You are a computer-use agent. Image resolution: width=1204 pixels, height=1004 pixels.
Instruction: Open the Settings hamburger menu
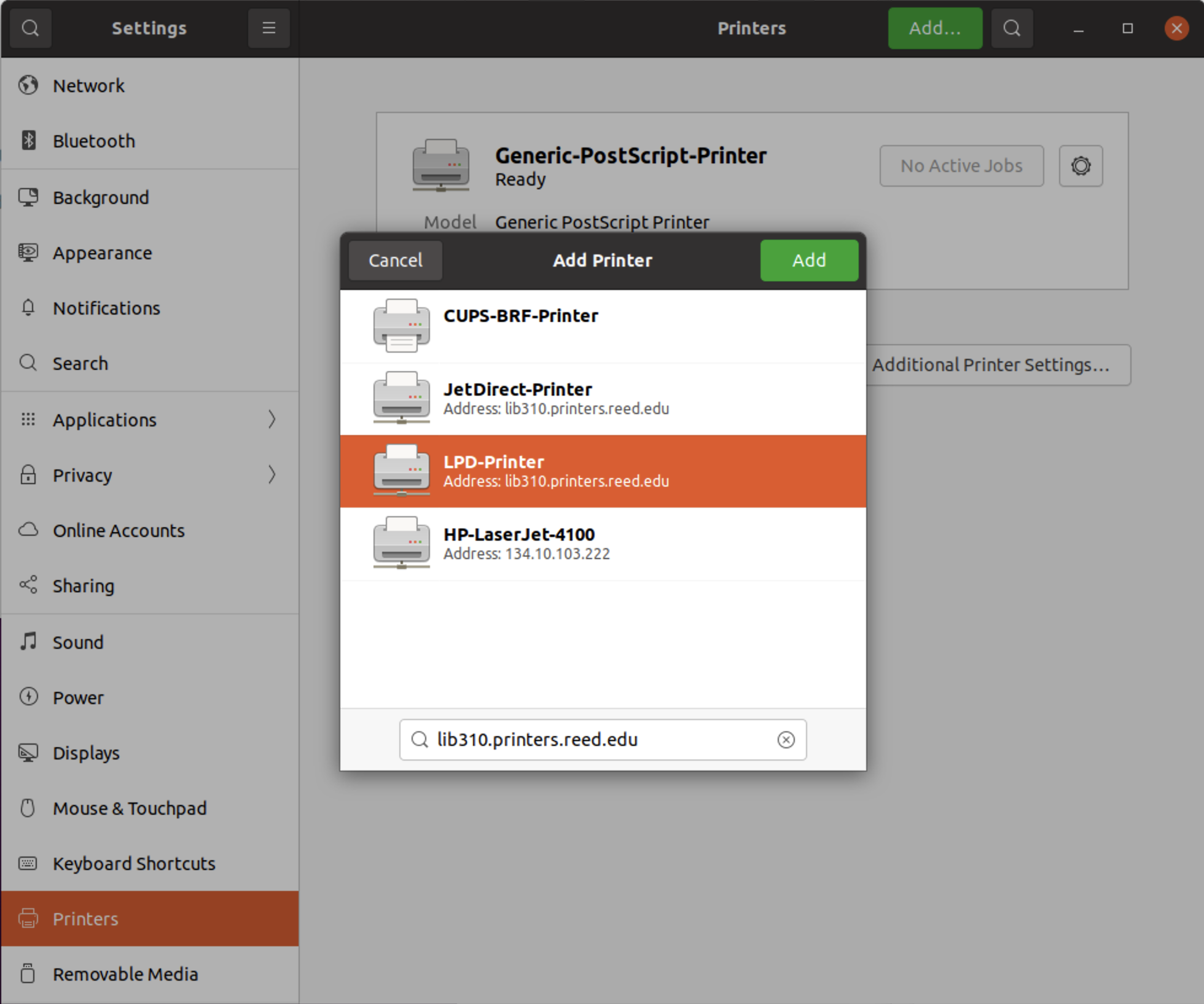click(268, 28)
